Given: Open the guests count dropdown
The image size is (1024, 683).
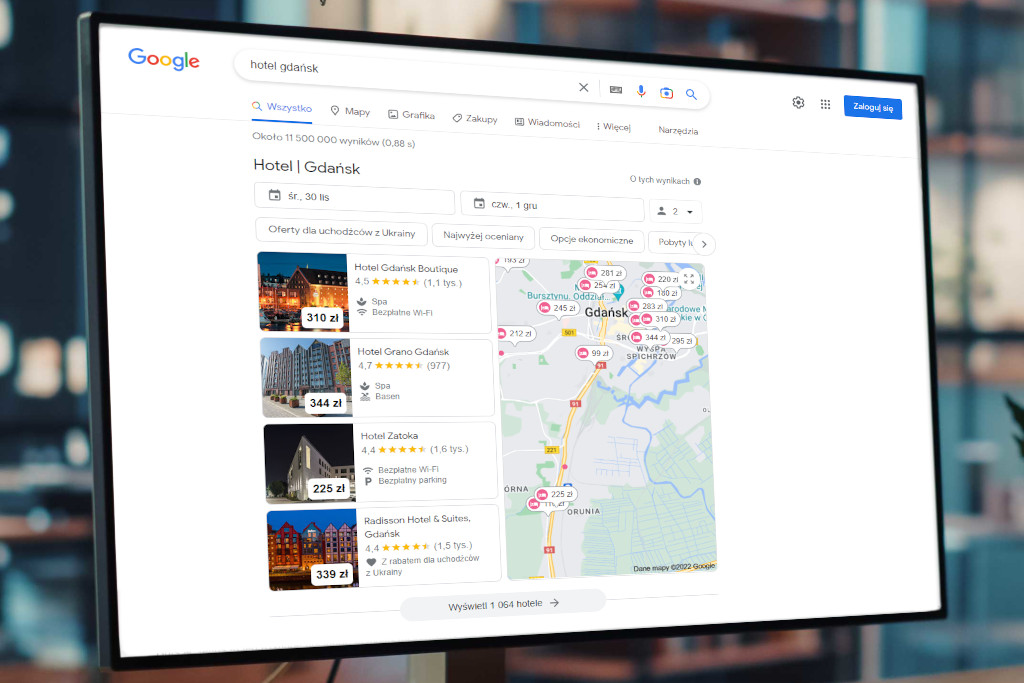Looking at the screenshot, I should coord(675,212).
